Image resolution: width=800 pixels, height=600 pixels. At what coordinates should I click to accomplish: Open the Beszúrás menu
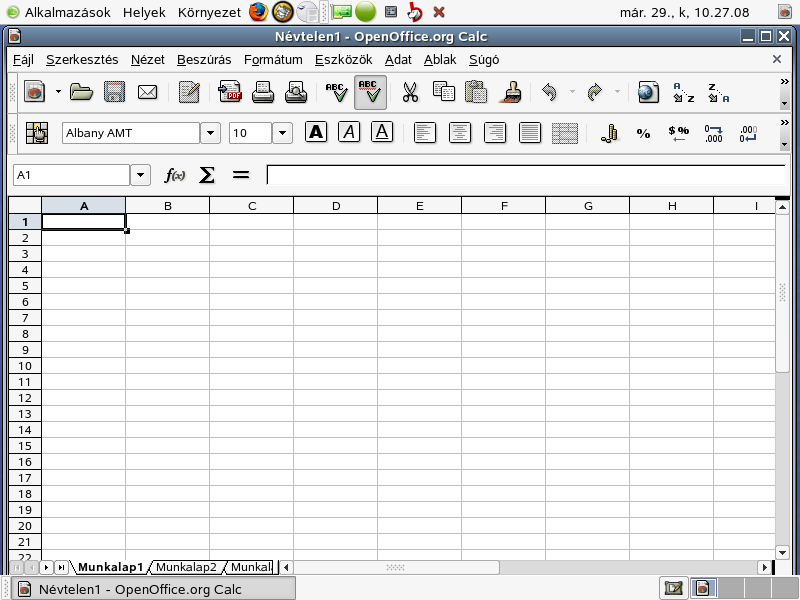tap(204, 60)
